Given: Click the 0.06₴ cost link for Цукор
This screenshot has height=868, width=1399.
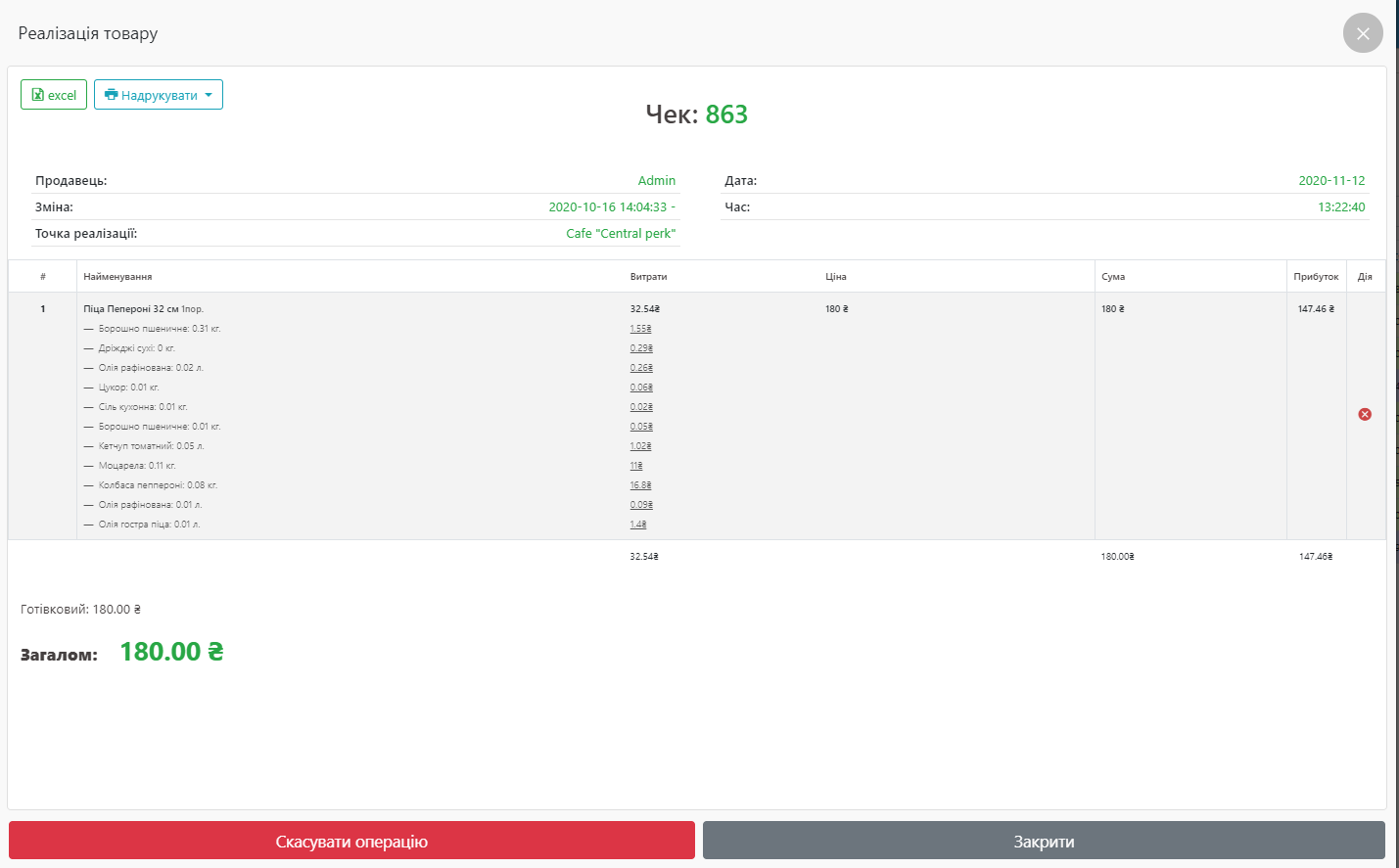Looking at the screenshot, I should [x=641, y=388].
